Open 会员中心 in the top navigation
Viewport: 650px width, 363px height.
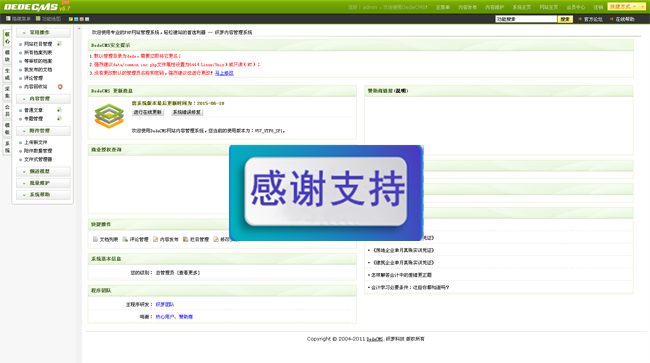(x=576, y=7)
